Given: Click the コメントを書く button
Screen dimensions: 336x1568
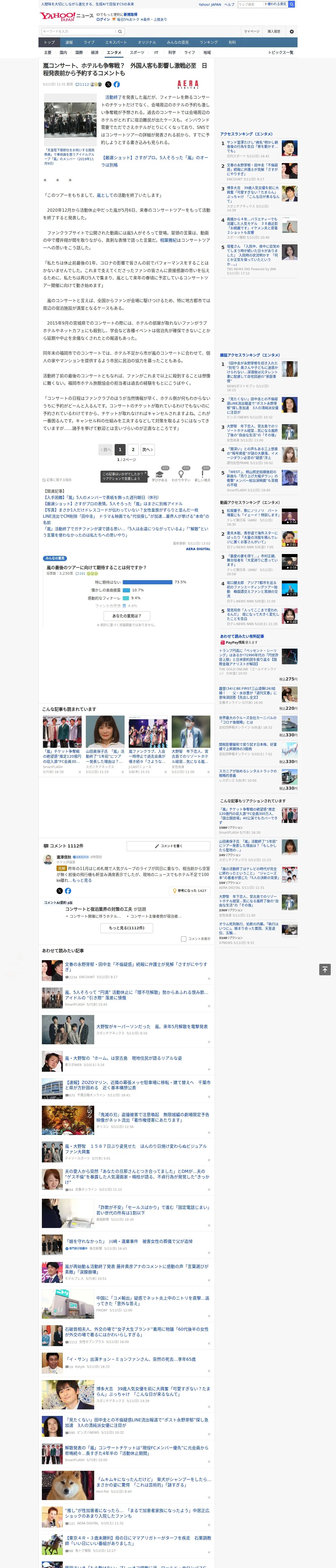Looking at the screenshot, I should point(168,846).
